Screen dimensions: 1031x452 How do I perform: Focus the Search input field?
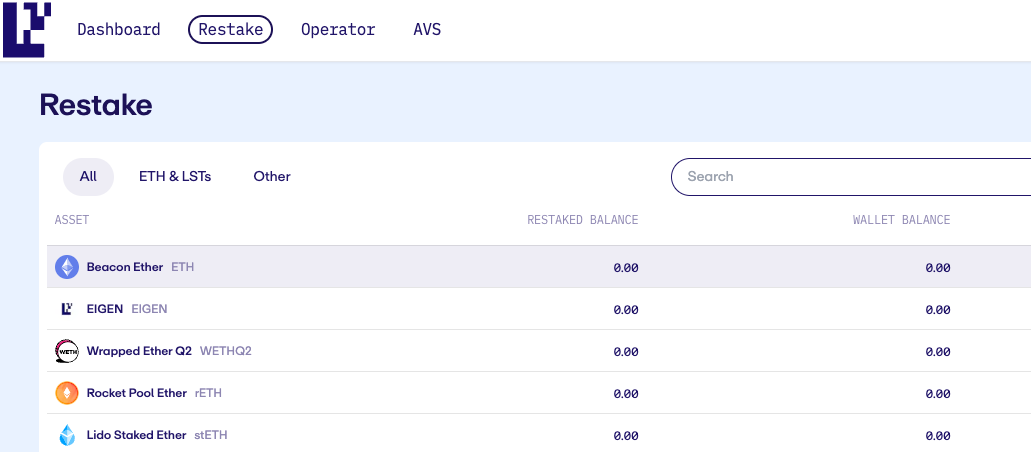(850, 176)
